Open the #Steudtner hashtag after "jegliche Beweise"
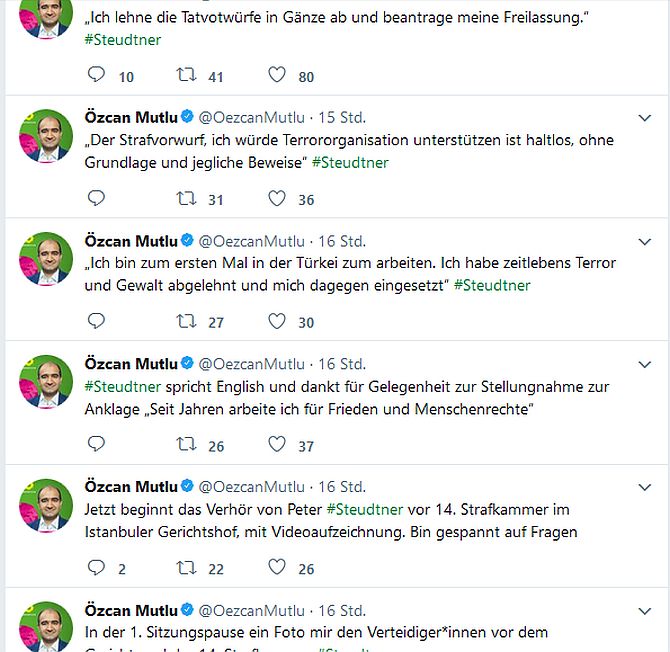Image resolution: width=670 pixels, height=652 pixels. [350, 162]
